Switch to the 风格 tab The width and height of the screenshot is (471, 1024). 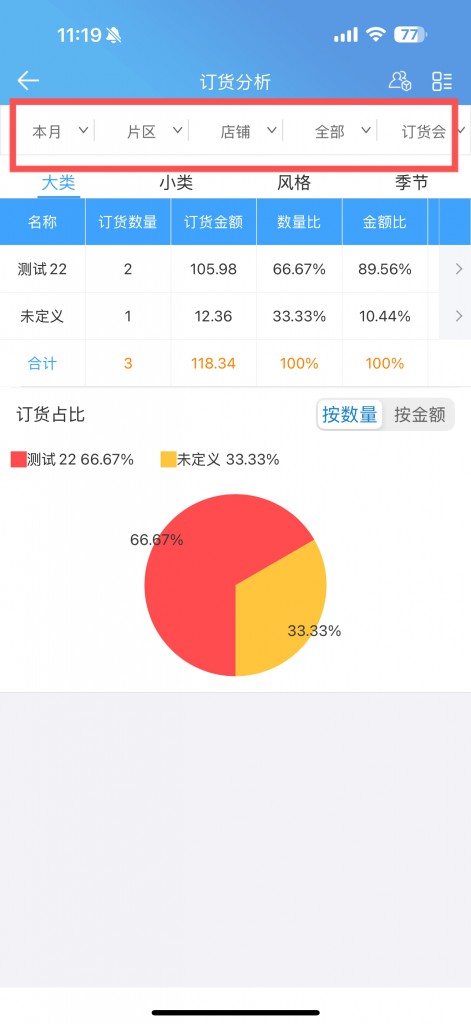pyautogui.click(x=294, y=183)
